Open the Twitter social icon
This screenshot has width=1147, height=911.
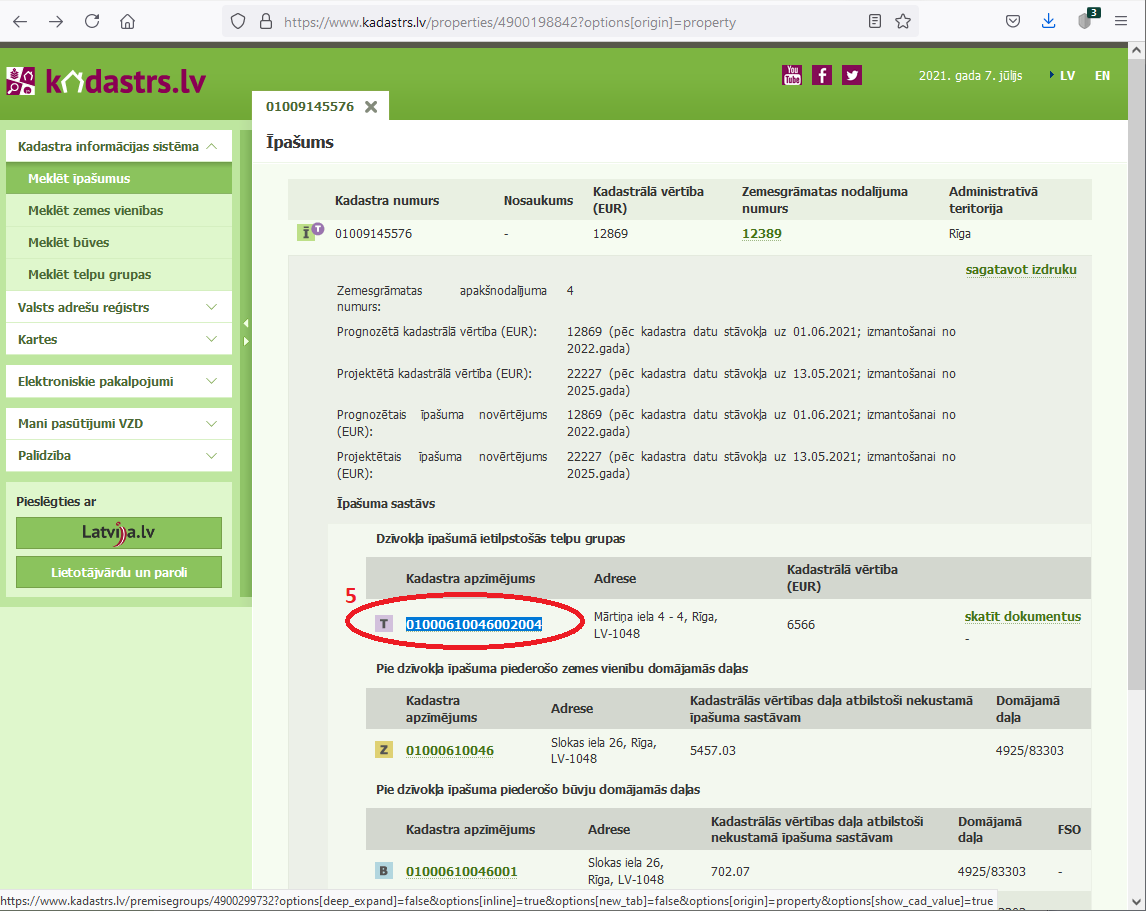pyautogui.click(x=851, y=75)
